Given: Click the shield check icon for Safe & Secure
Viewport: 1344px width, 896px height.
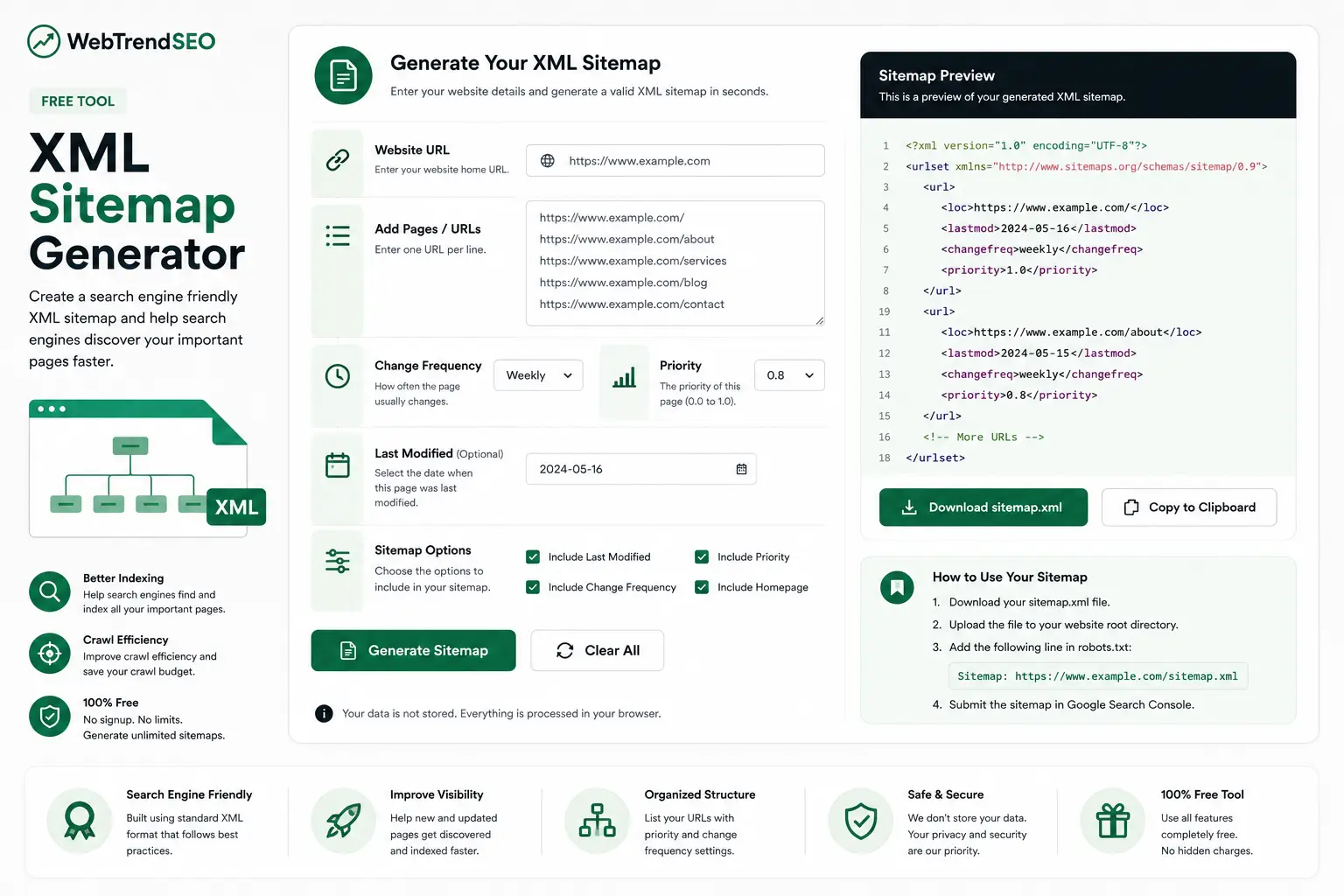Looking at the screenshot, I should click(x=861, y=822).
